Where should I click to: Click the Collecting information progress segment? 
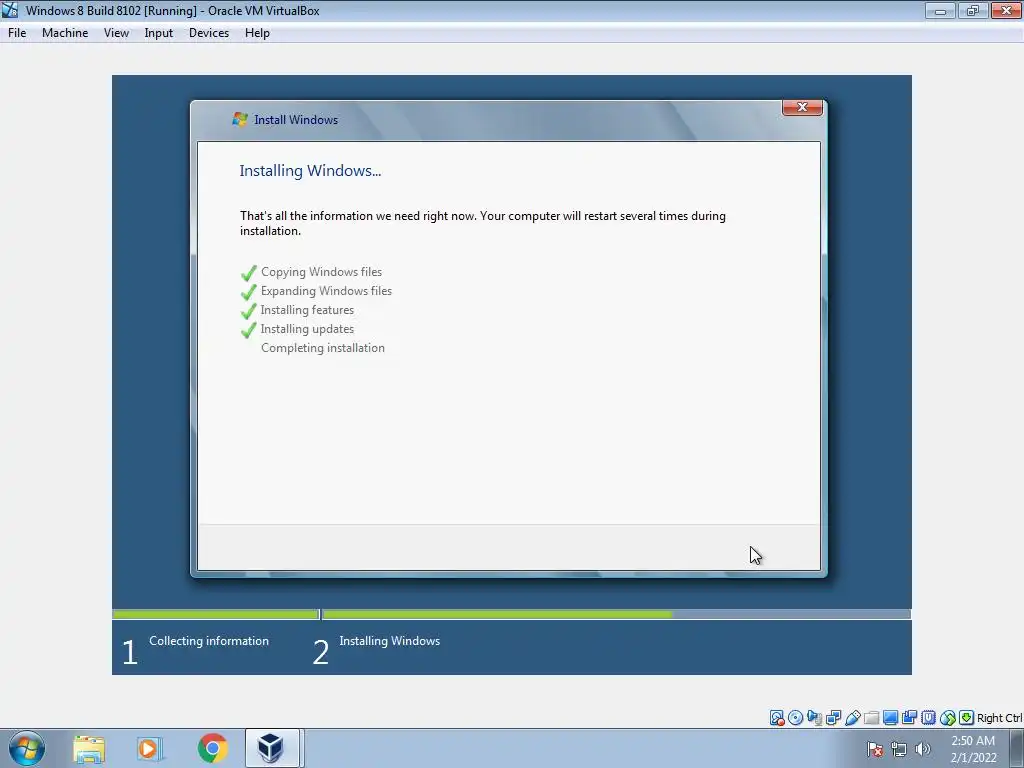point(216,614)
